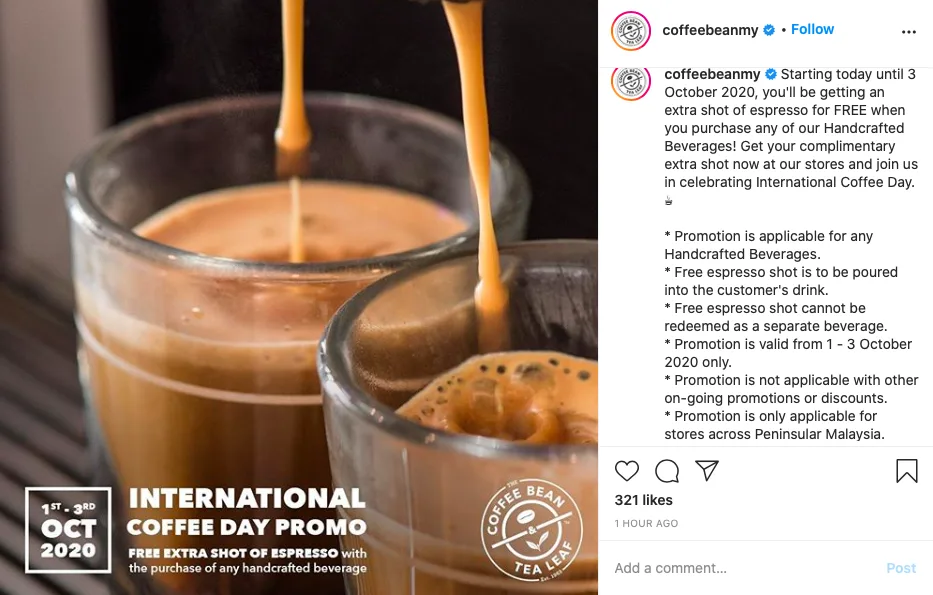Open the coffeebeanmy username in the header
This screenshot has height=595, width=933.
[x=710, y=30]
